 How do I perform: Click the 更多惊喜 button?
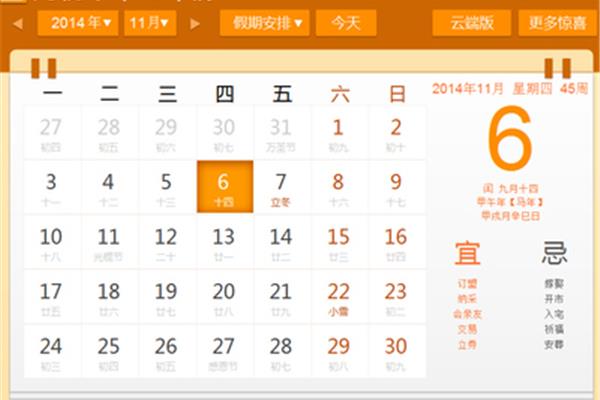click(557, 23)
